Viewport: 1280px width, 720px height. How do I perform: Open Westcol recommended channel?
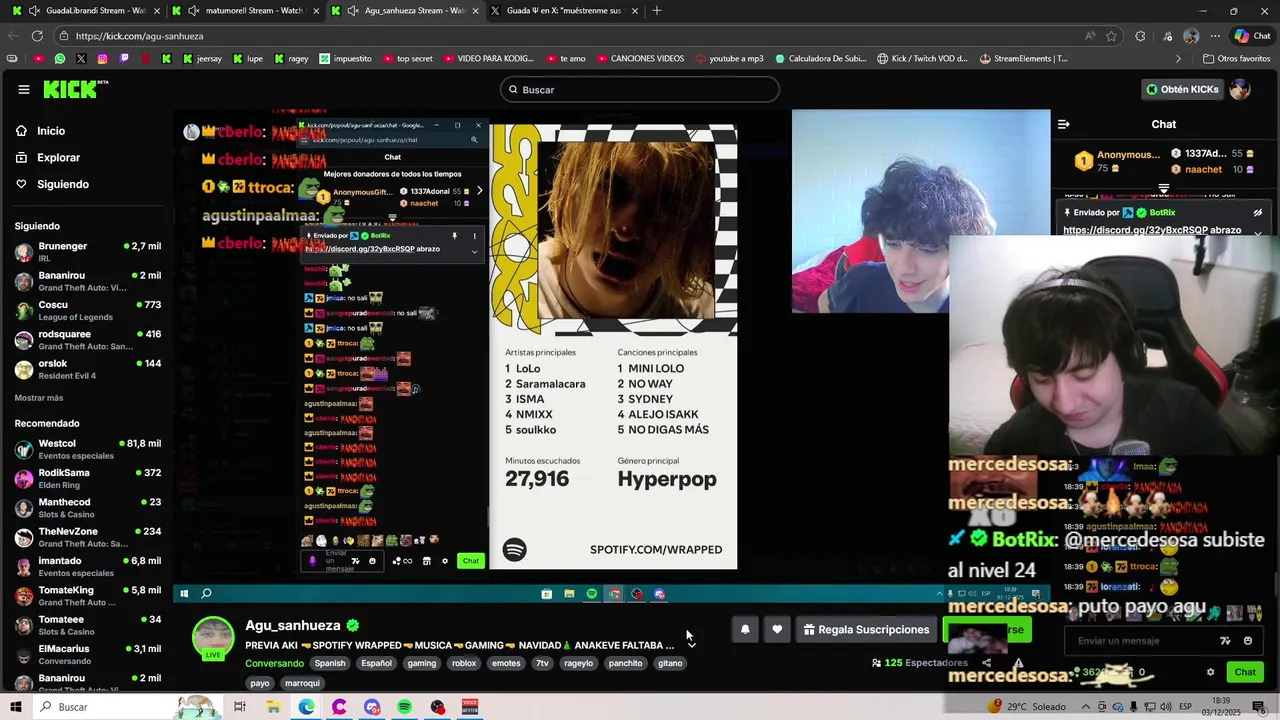87,449
